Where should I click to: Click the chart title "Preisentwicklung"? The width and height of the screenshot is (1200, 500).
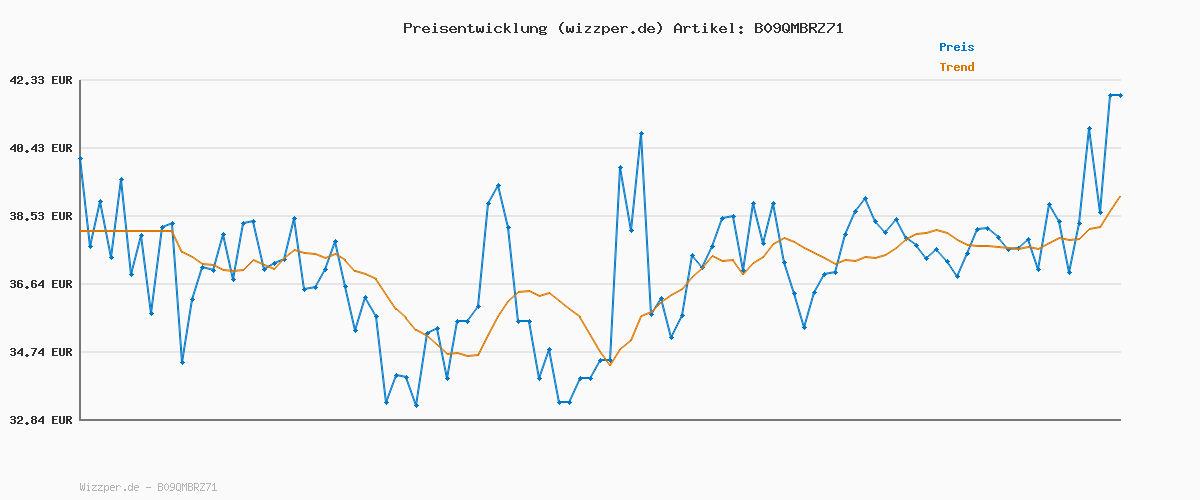click(472, 28)
